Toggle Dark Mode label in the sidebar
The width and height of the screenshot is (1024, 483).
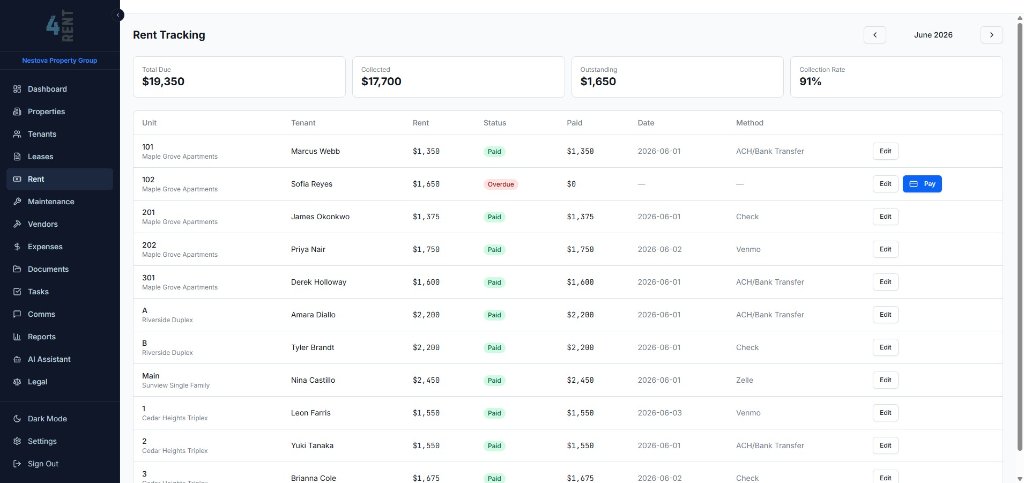click(47, 419)
